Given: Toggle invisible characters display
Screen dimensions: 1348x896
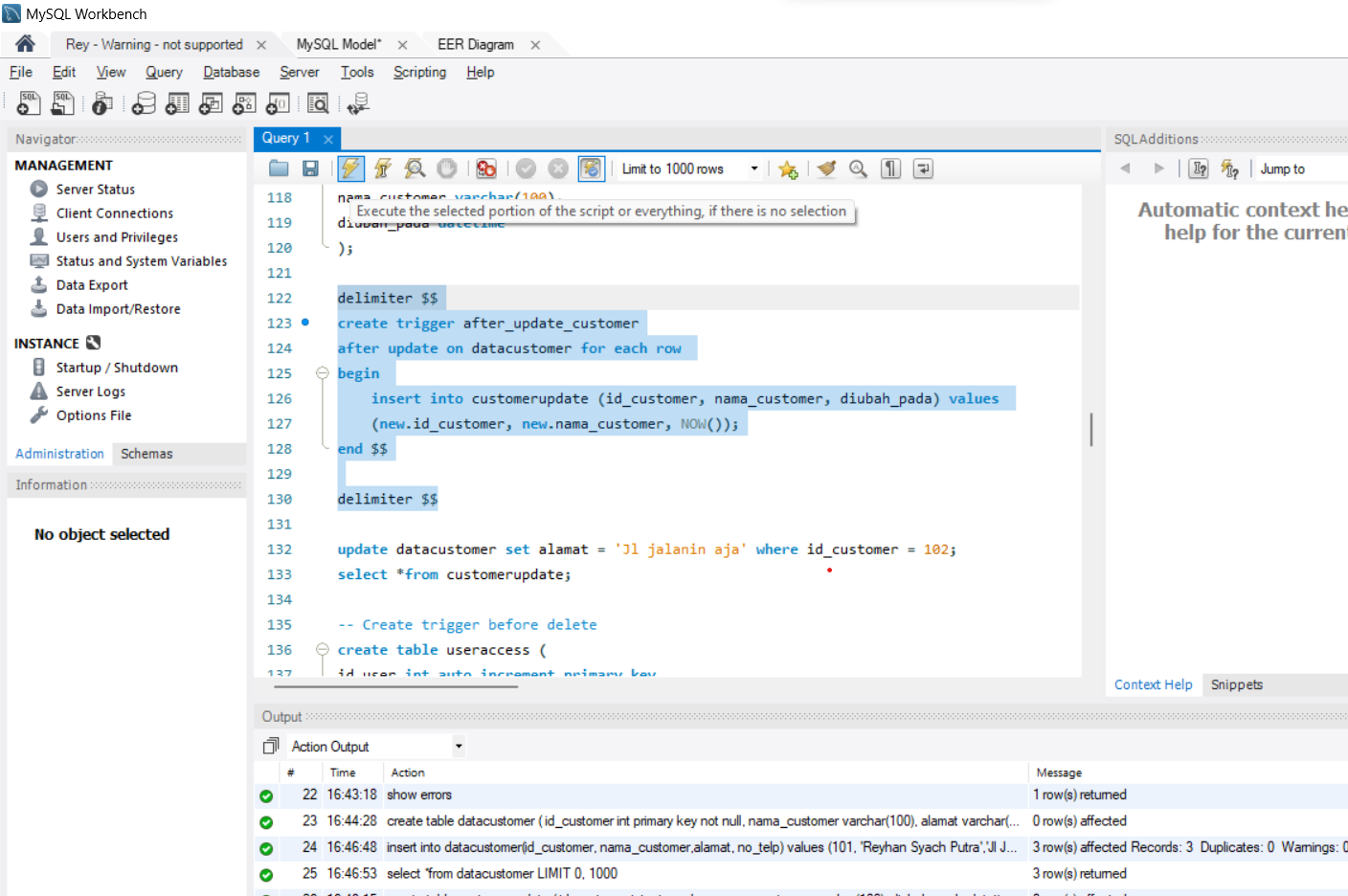Looking at the screenshot, I should pos(891,168).
